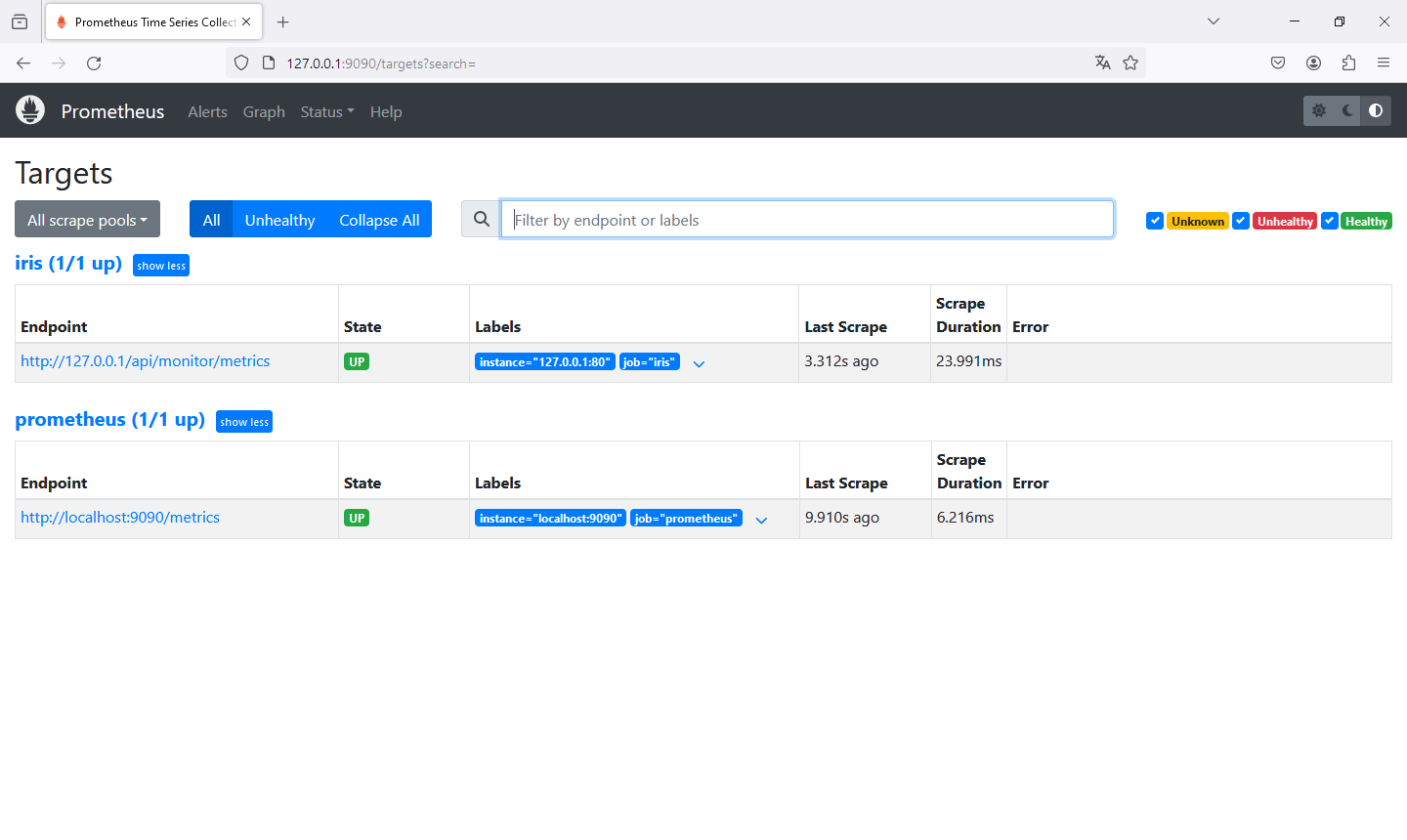Click the job="prometheus" label badge
Screen dimensions: 1407x840
686,519
